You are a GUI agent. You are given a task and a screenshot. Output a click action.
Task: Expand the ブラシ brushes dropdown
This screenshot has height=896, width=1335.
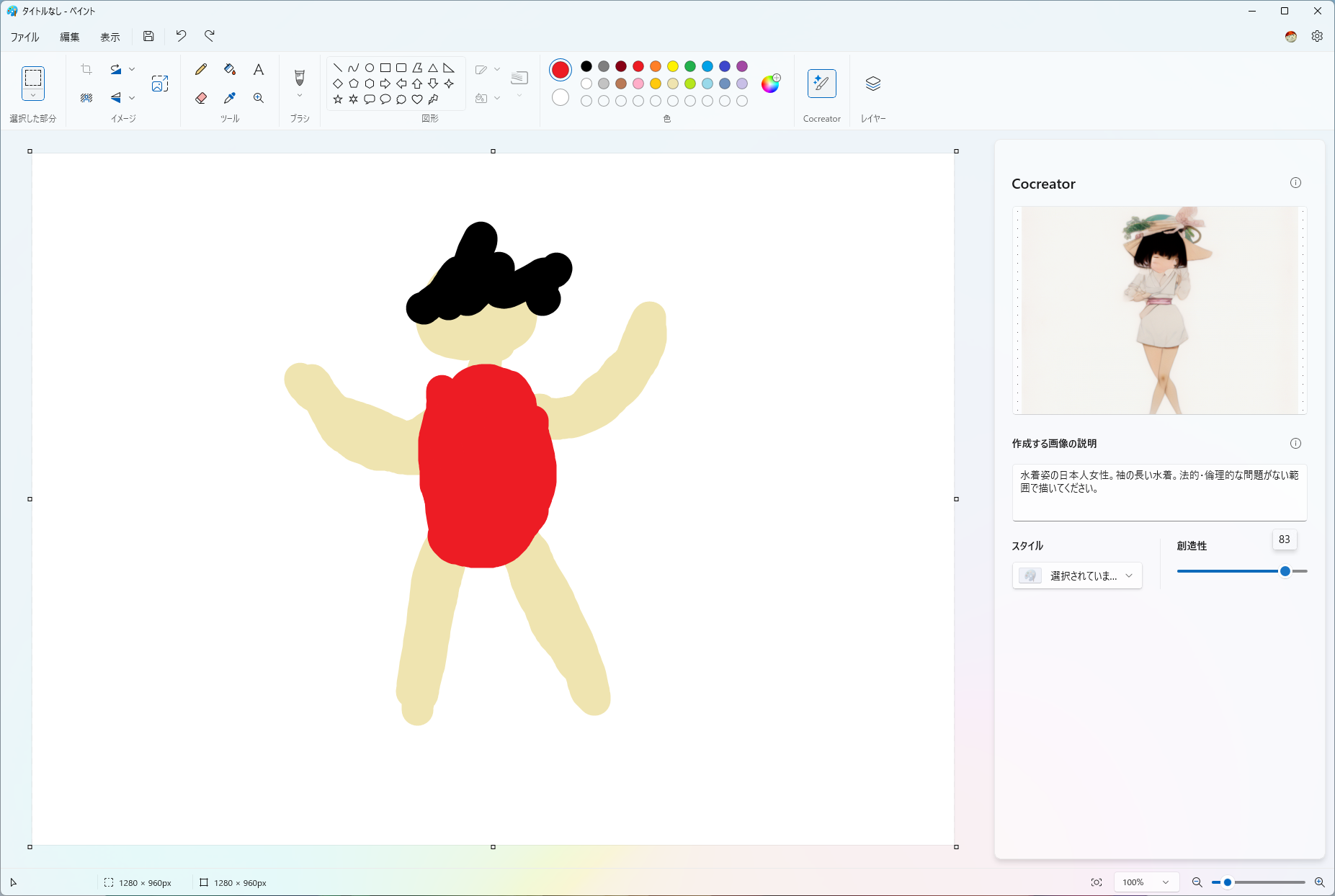click(299, 95)
